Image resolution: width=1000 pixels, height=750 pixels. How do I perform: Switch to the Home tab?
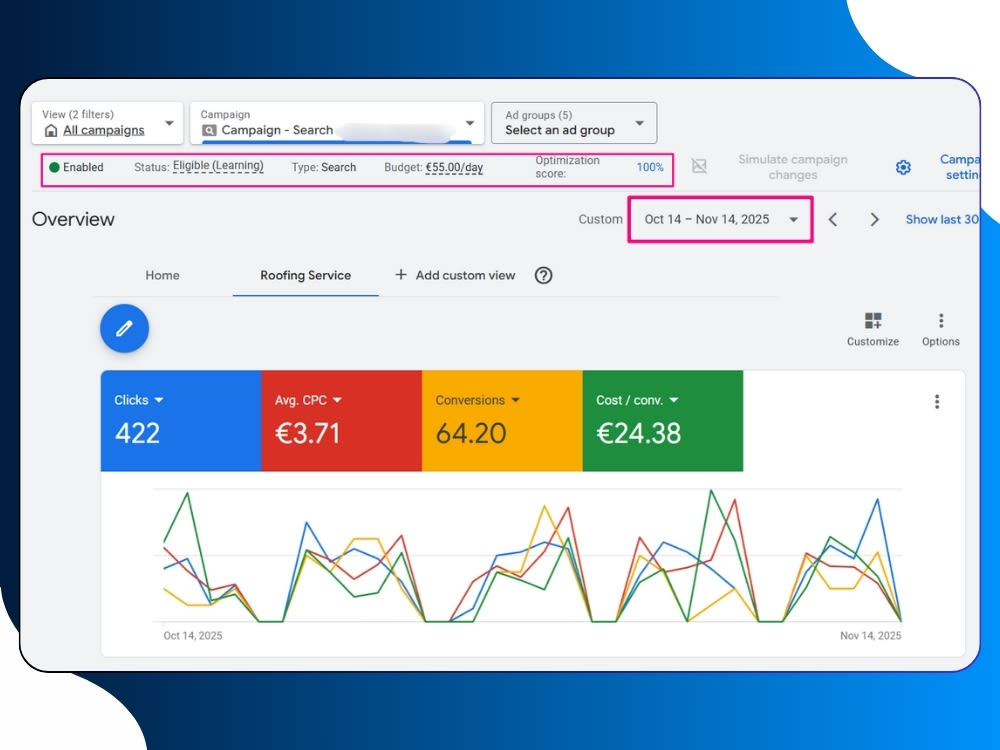point(162,276)
